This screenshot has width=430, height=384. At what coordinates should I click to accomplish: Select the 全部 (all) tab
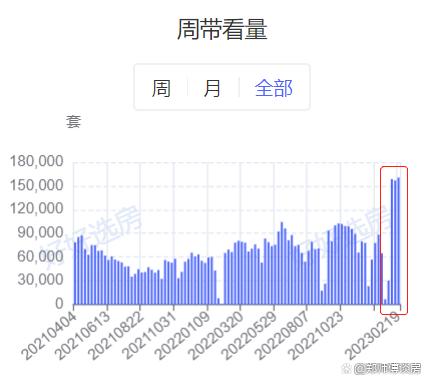pyautogui.click(x=273, y=88)
